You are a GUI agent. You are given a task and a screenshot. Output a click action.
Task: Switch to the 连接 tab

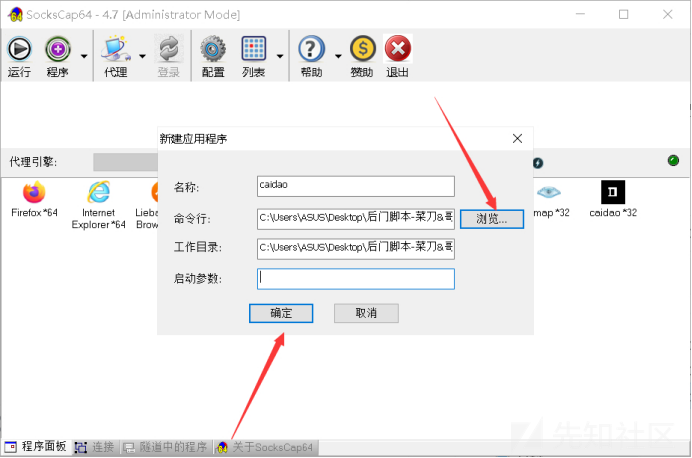(95, 447)
